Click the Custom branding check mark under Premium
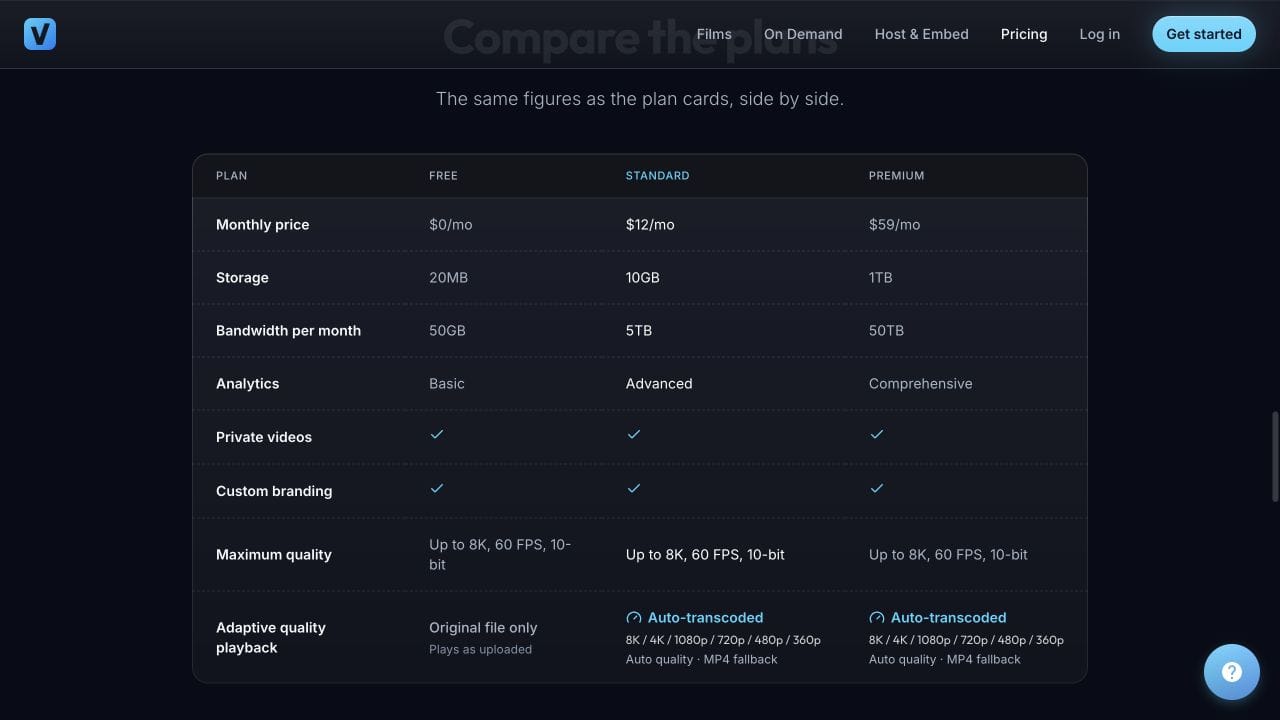Viewport: 1280px width, 720px height. pyautogui.click(x=876, y=488)
